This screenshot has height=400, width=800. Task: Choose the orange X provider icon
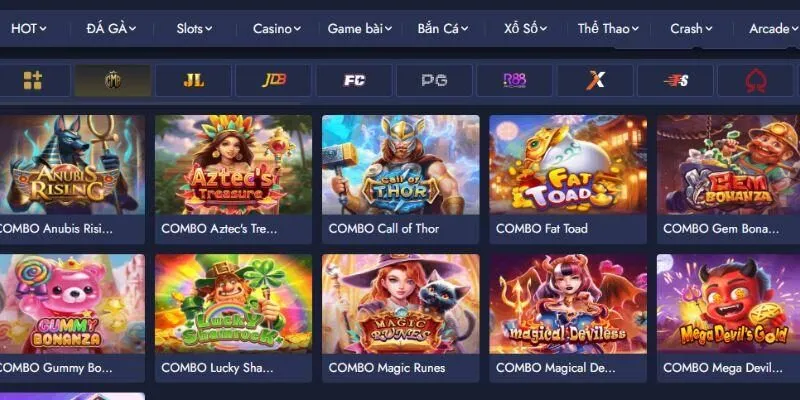(x=595, y=80)
